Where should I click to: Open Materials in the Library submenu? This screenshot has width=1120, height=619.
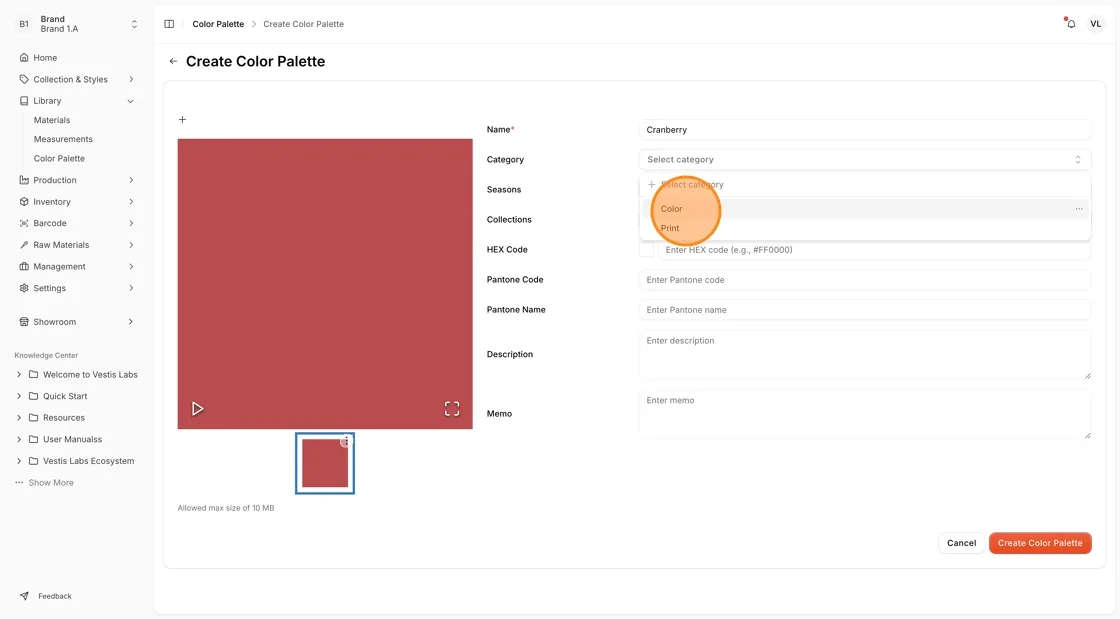[x=52, y=120]
